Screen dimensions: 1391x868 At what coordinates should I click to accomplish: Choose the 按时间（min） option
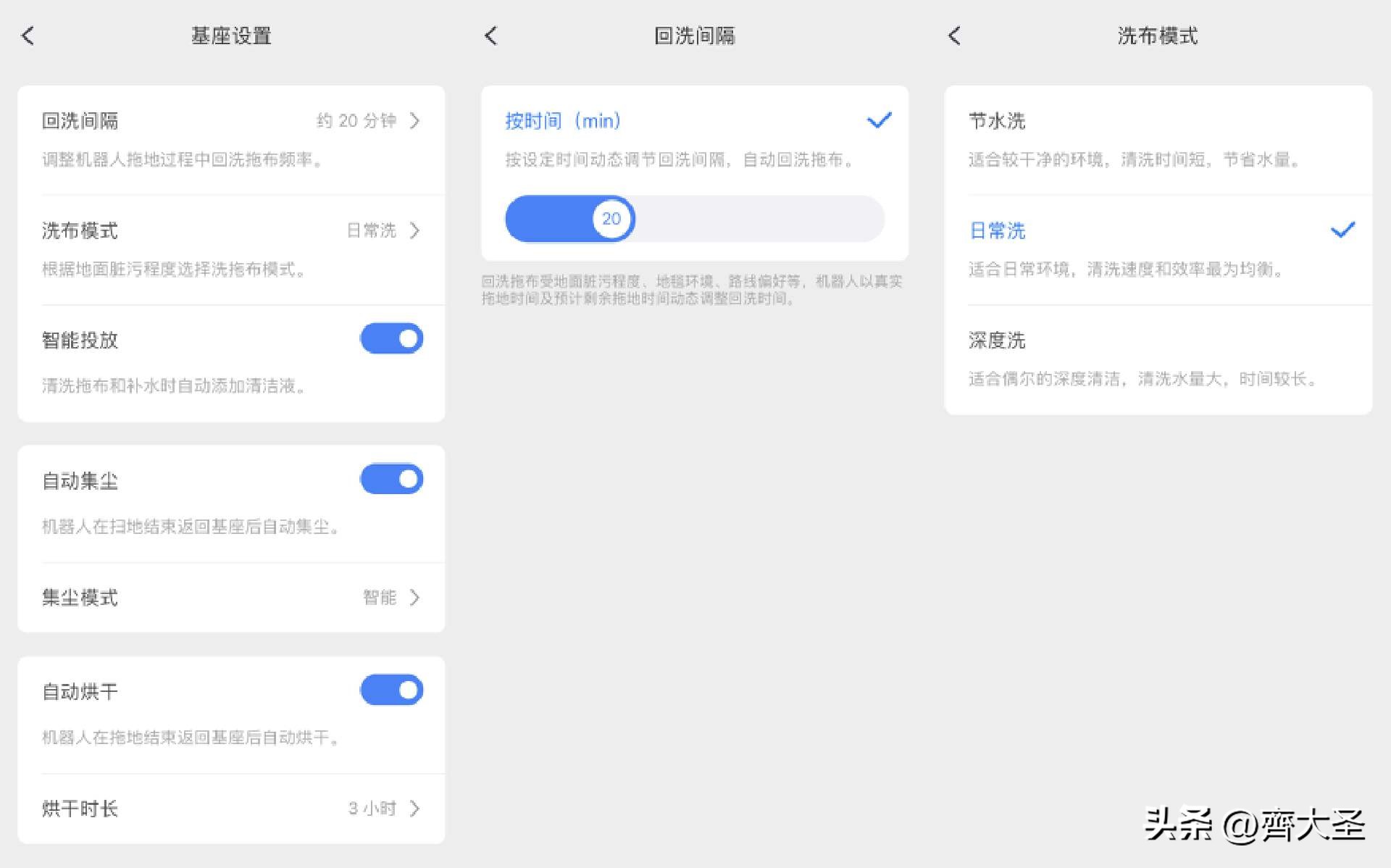[563, 120]
